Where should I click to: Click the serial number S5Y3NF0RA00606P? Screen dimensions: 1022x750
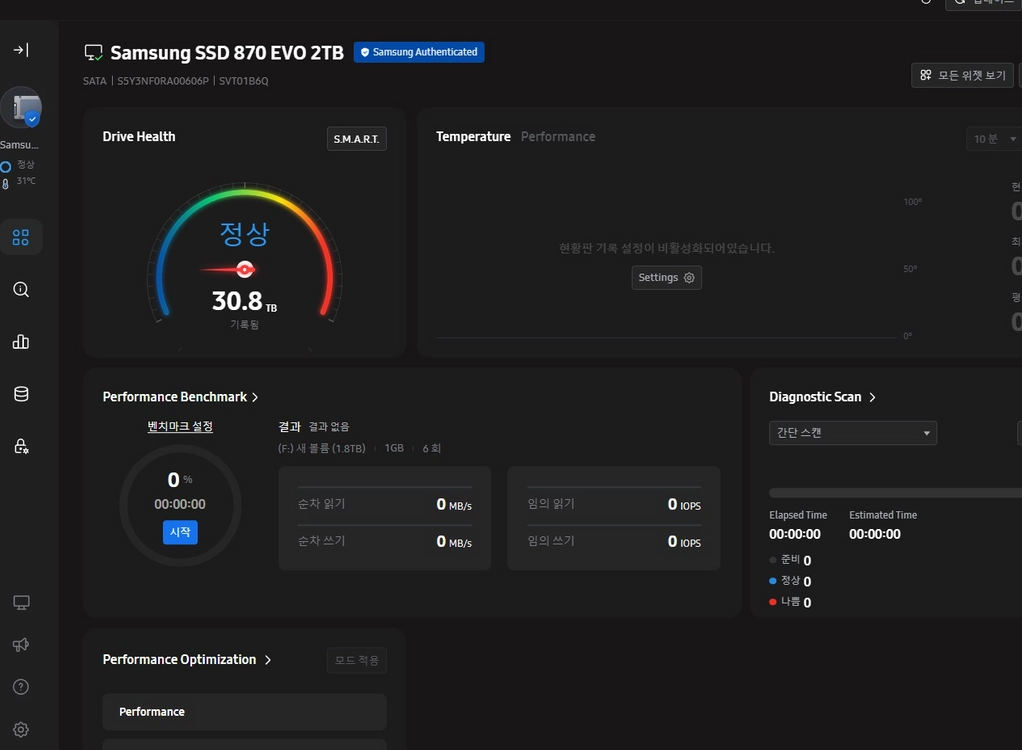coord(163,81)
